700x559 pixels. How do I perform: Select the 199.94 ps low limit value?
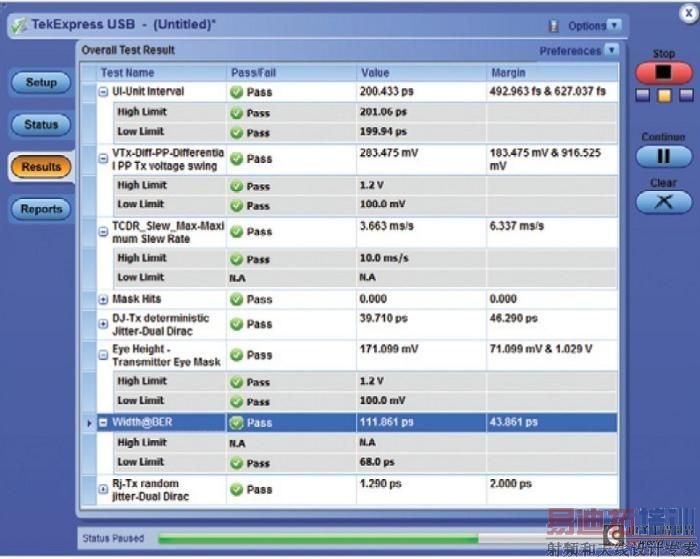click(383, 132)
